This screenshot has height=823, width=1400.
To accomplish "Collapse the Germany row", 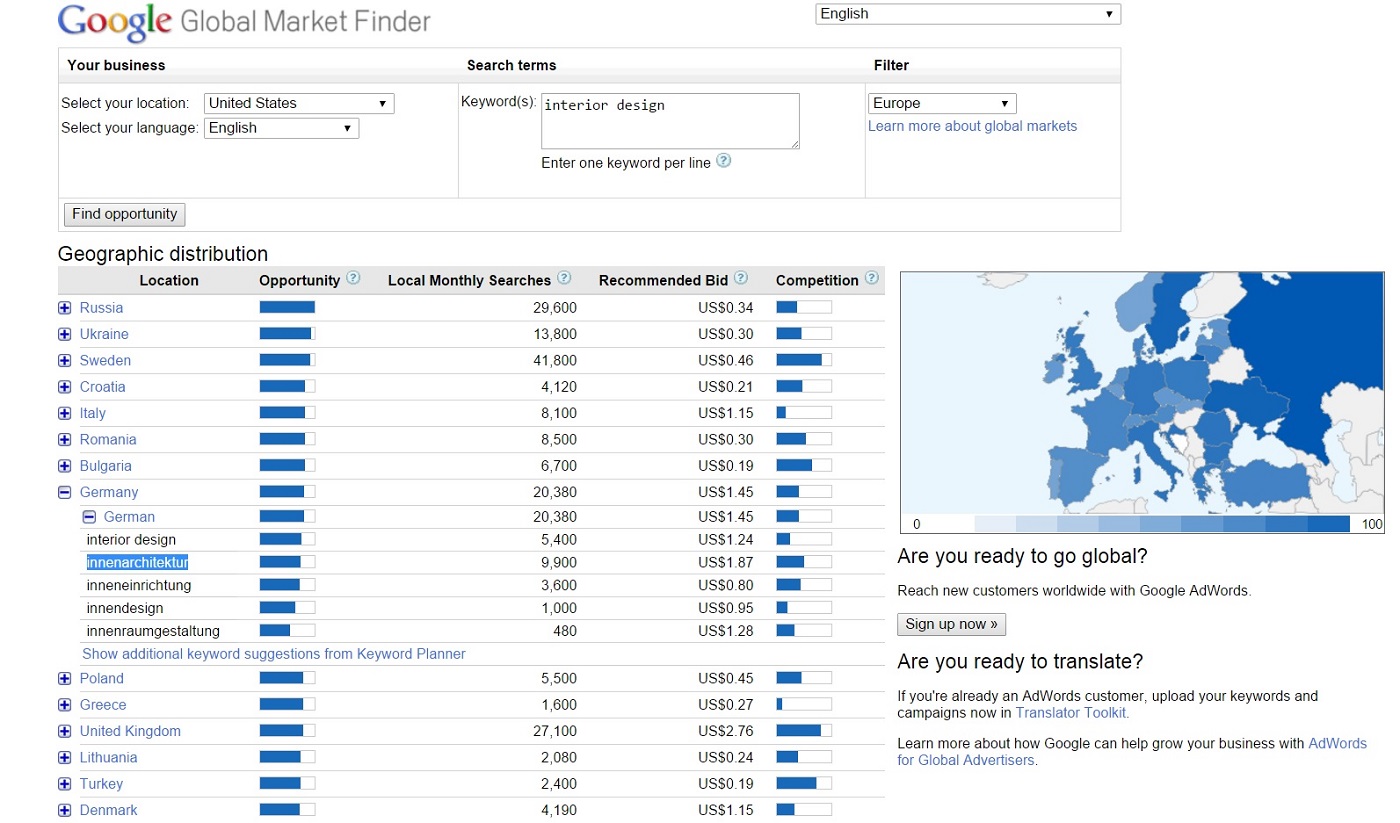I will [x=65, y=492].
